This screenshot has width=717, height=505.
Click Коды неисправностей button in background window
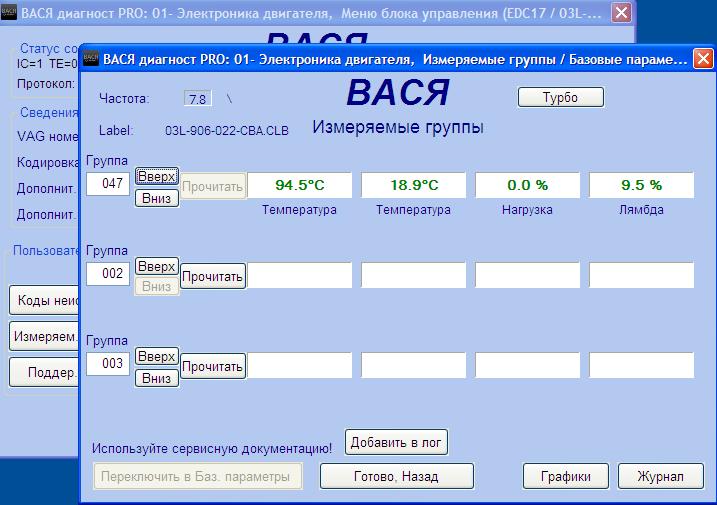point(44,300)
